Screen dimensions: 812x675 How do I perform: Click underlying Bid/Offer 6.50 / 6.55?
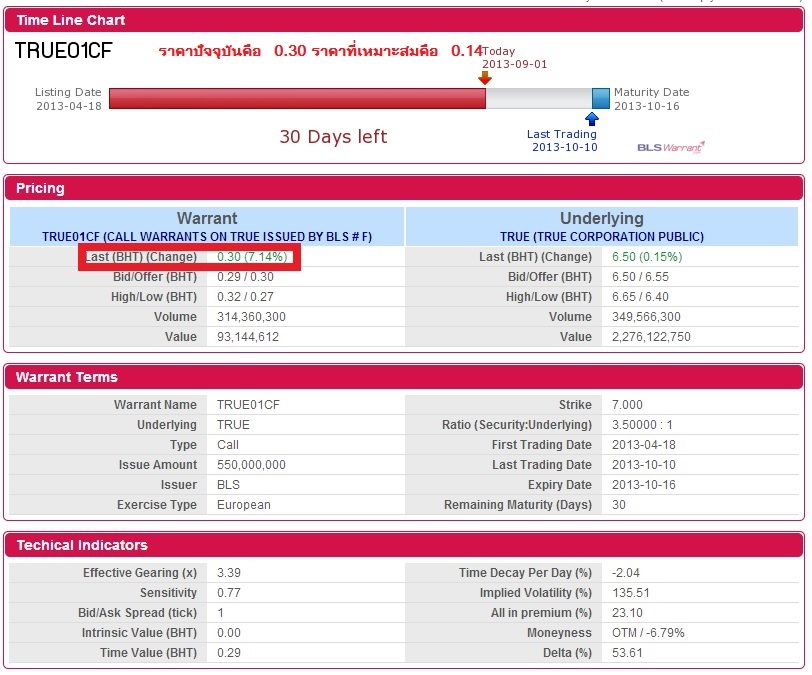[x=640, y=277]
